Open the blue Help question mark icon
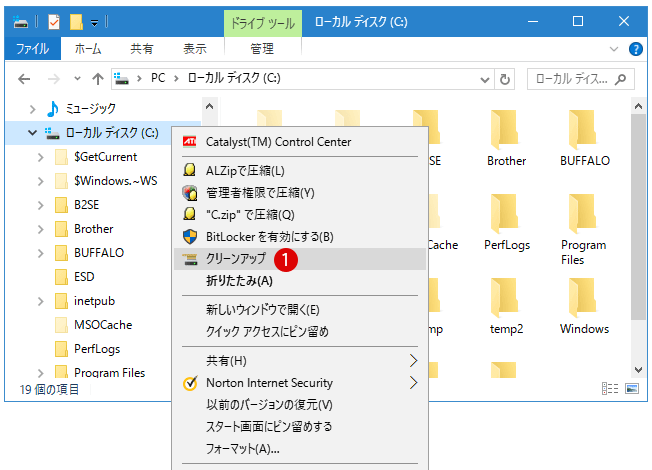Image resolution: width=652 pixels, height=470 pixels. click(636, 49)
